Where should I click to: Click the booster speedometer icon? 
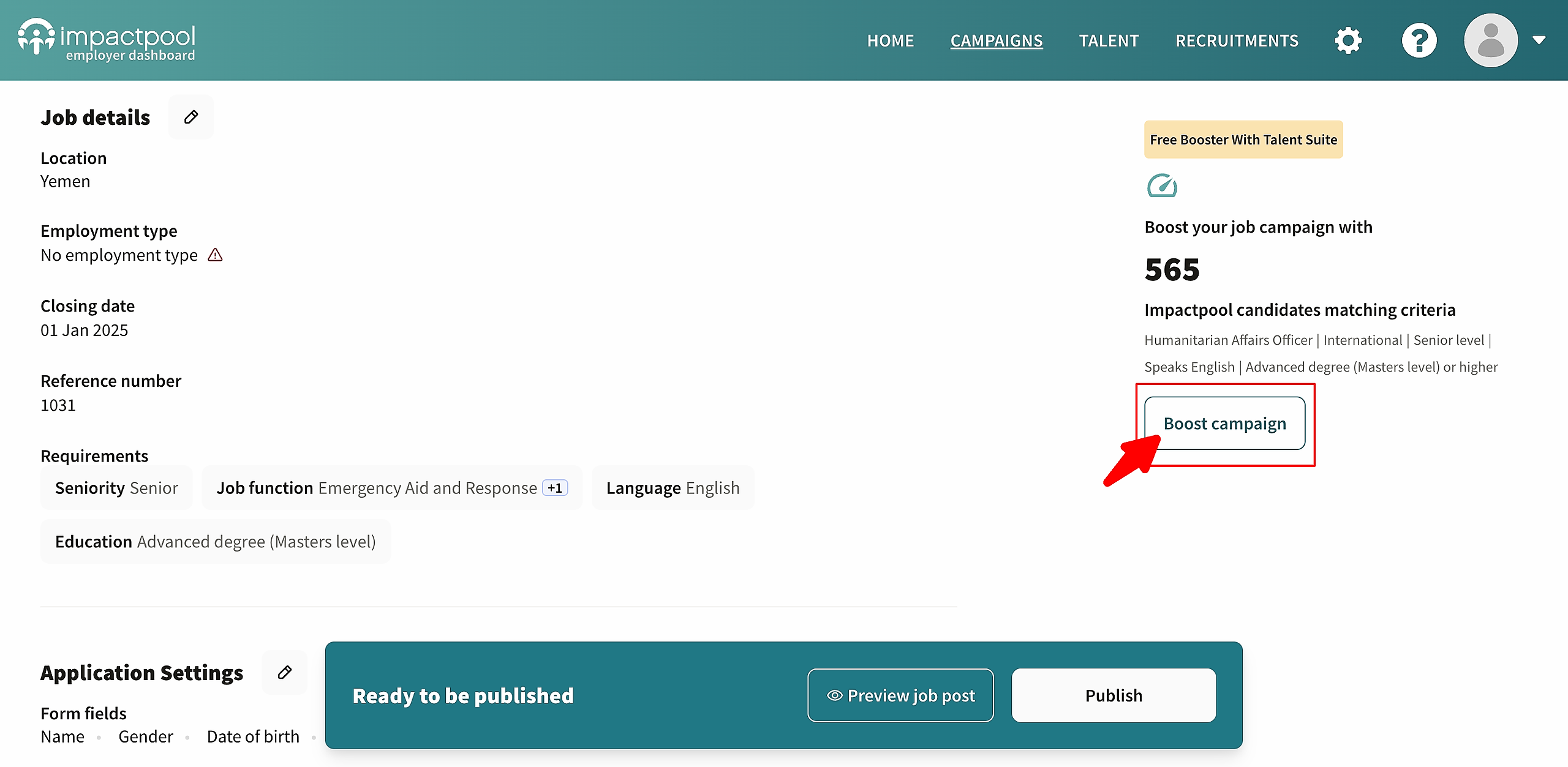(1162, 185)
